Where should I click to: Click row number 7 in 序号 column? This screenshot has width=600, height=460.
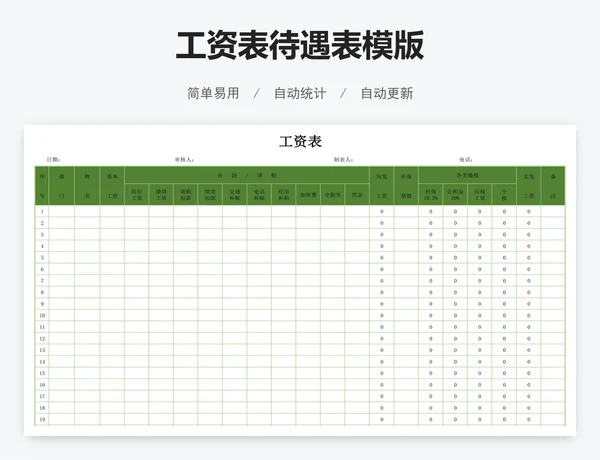point(42,281)
